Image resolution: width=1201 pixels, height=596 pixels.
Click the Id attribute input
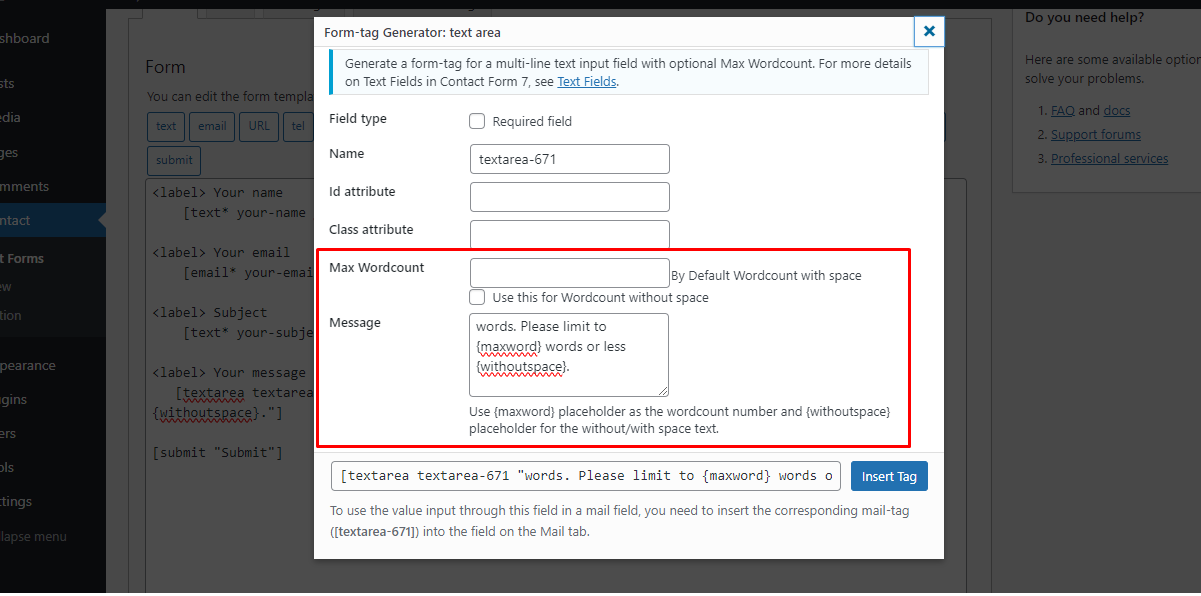point(569,197)
